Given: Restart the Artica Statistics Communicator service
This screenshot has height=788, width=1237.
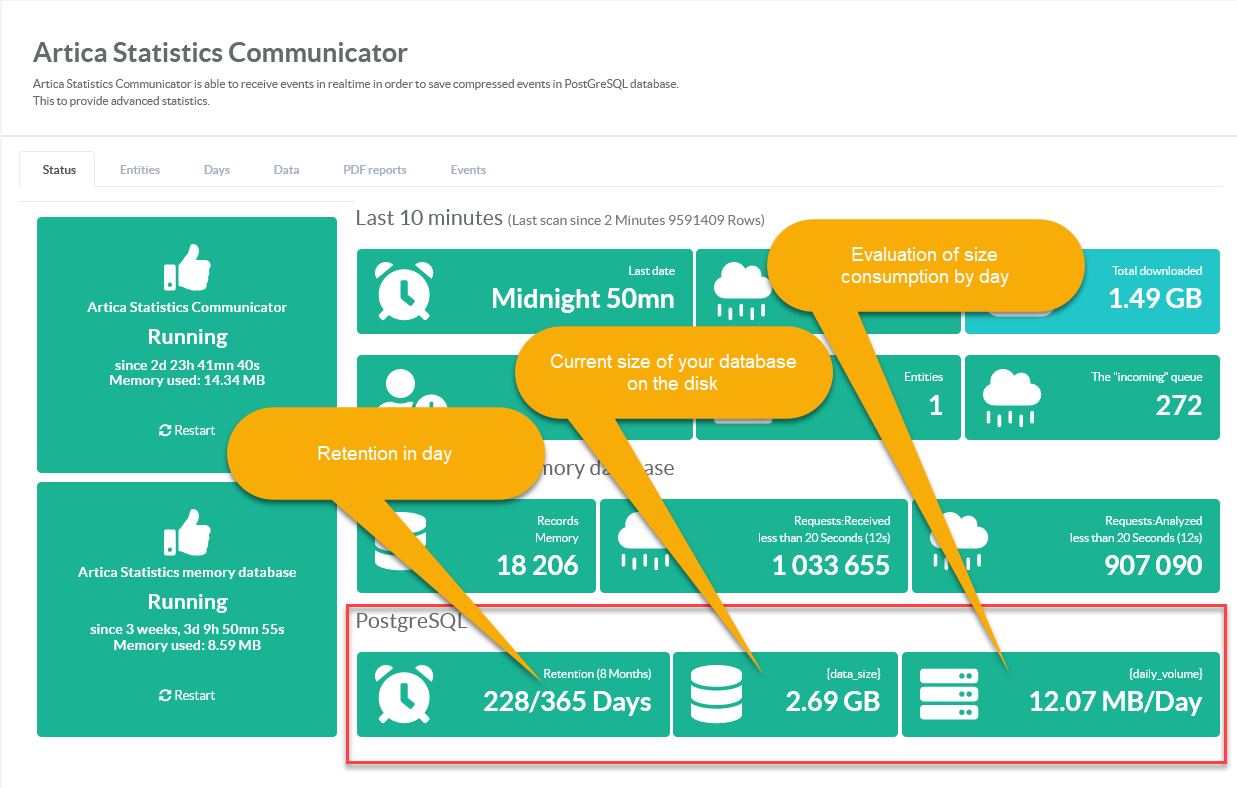Looking at the screenshot, I should [x=187, y=430].
